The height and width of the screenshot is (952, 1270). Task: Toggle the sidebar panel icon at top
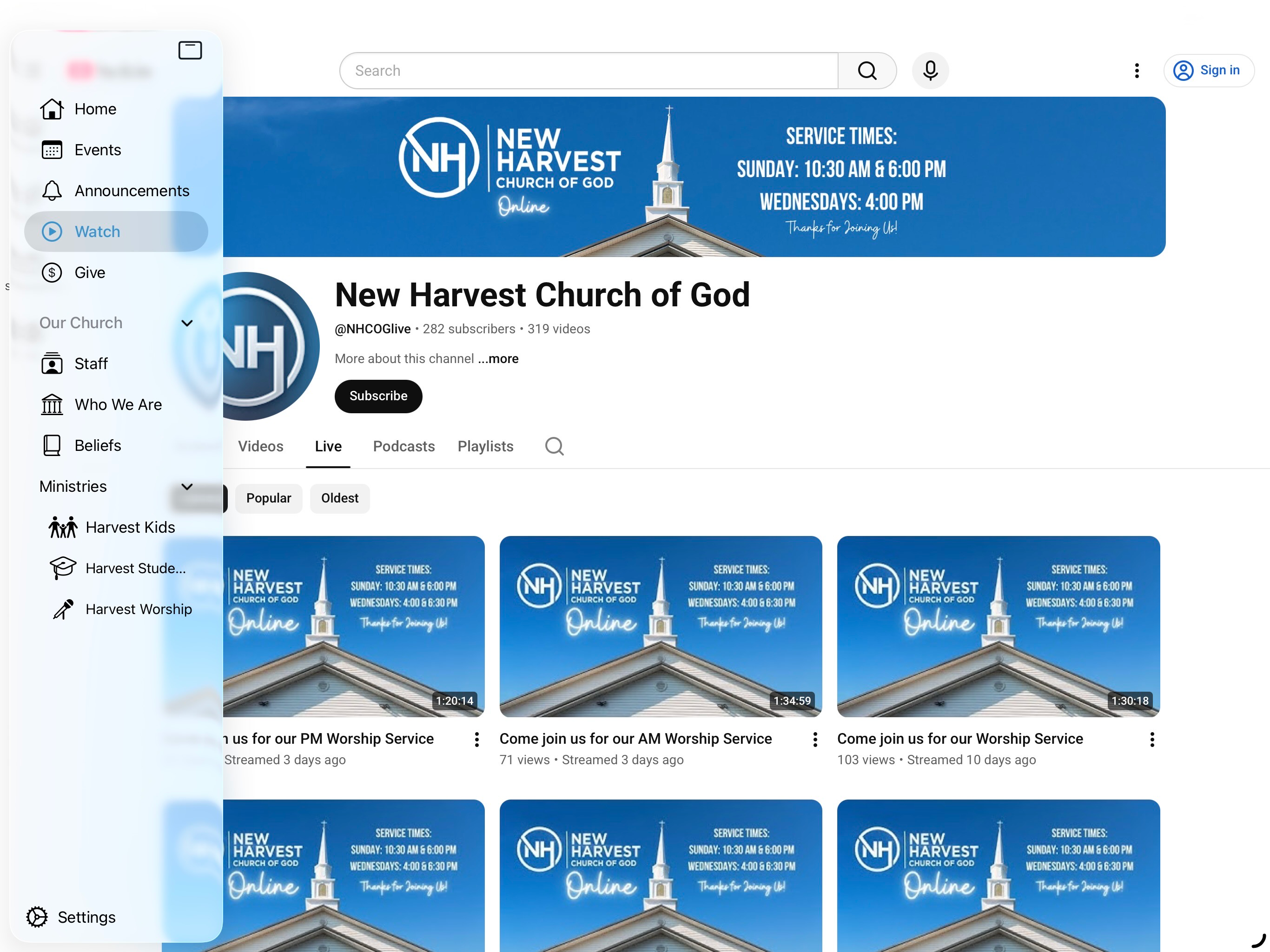[x=190, y=51]
